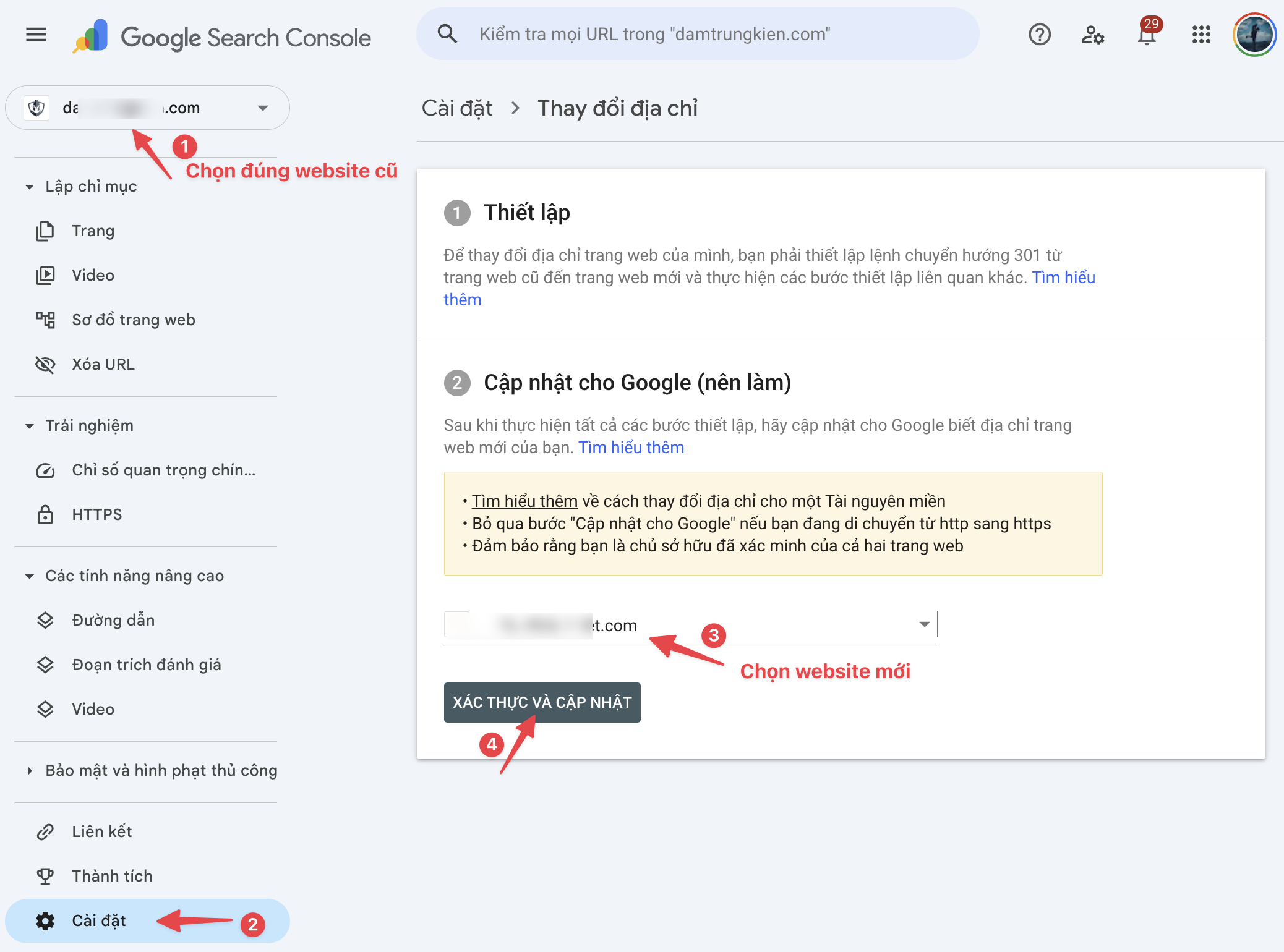Click the search magnifier icon

[447, 34]
